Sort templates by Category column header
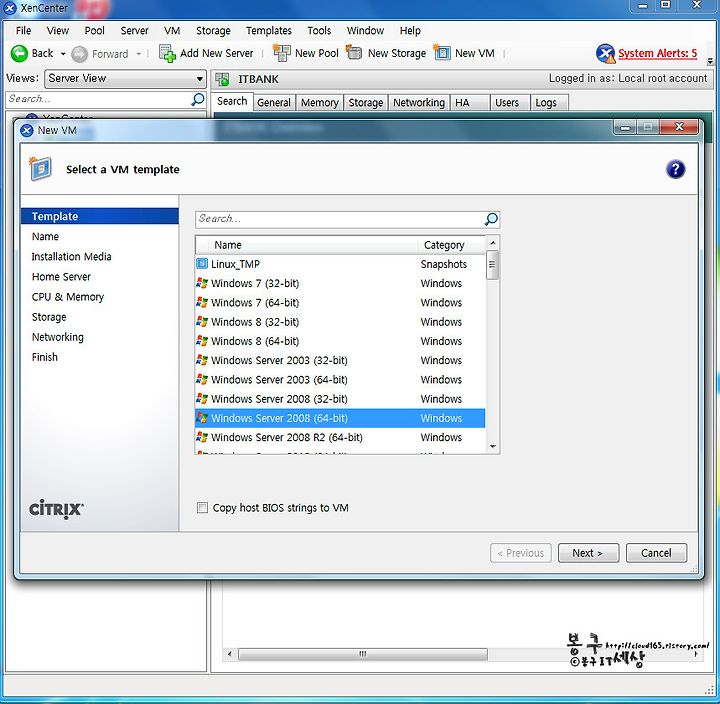 click(451, 245)
